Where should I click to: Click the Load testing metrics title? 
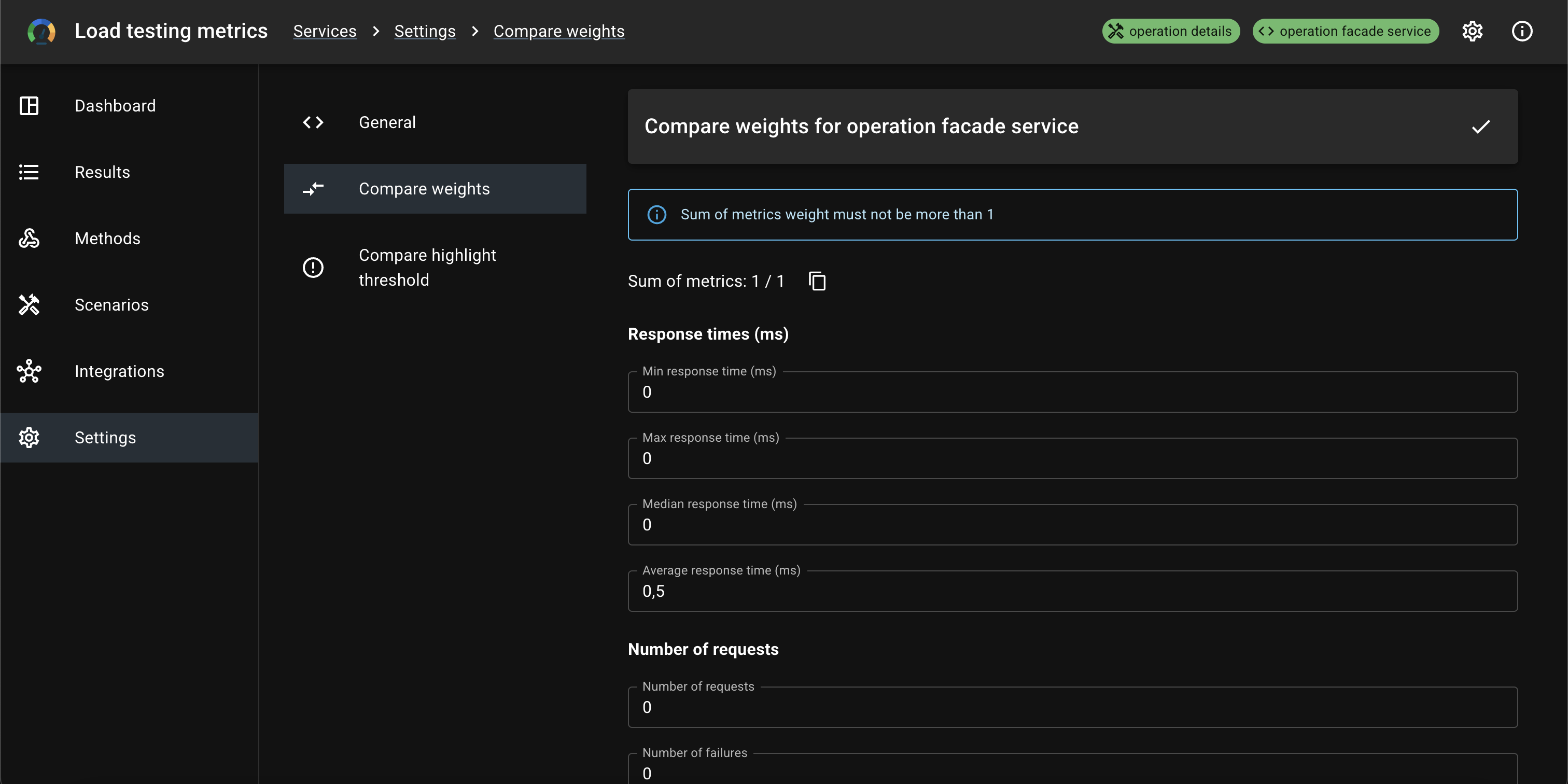171,31
